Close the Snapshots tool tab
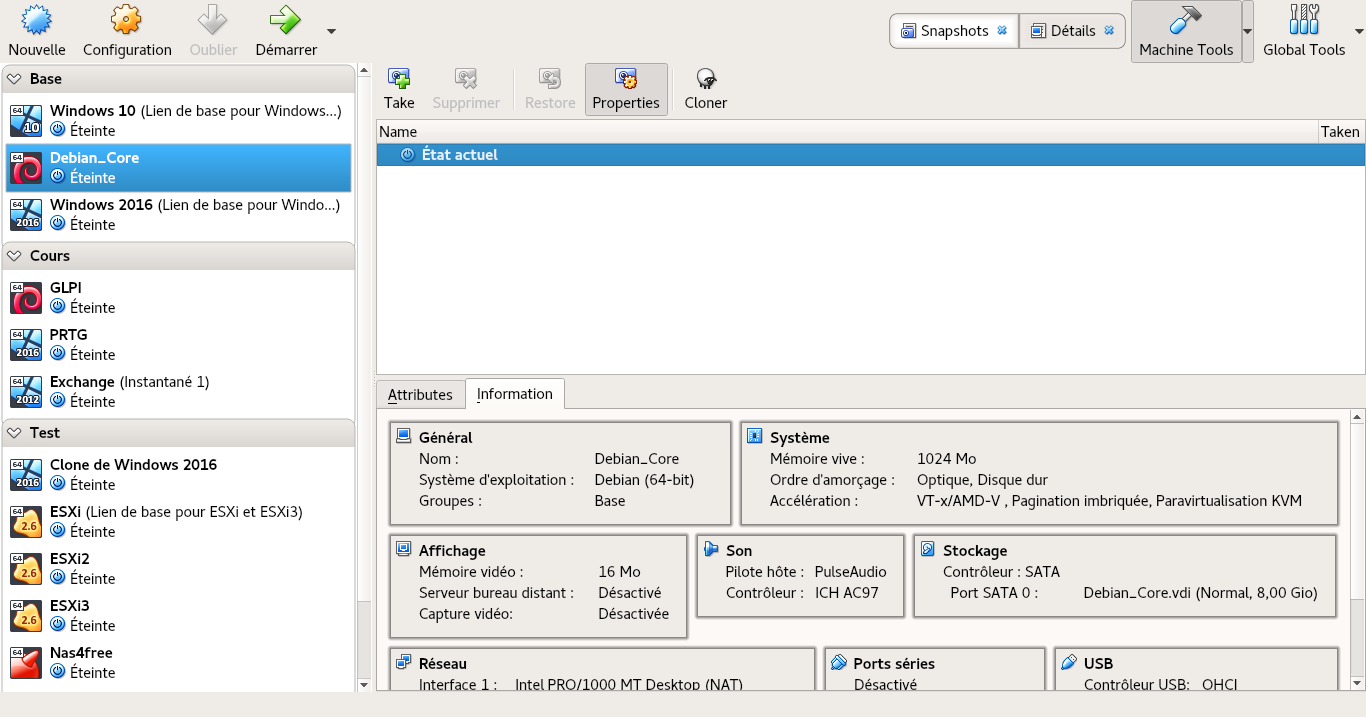The width and height of the screenshot is (1366, 717). tap(1002, 31)
